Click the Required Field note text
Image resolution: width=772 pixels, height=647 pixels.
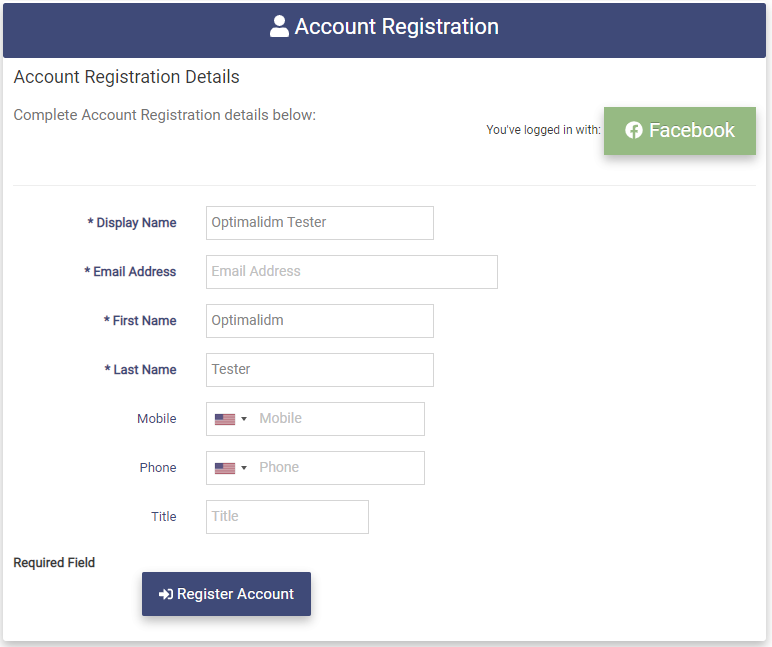pyautogui.click(x=54, y=563)
